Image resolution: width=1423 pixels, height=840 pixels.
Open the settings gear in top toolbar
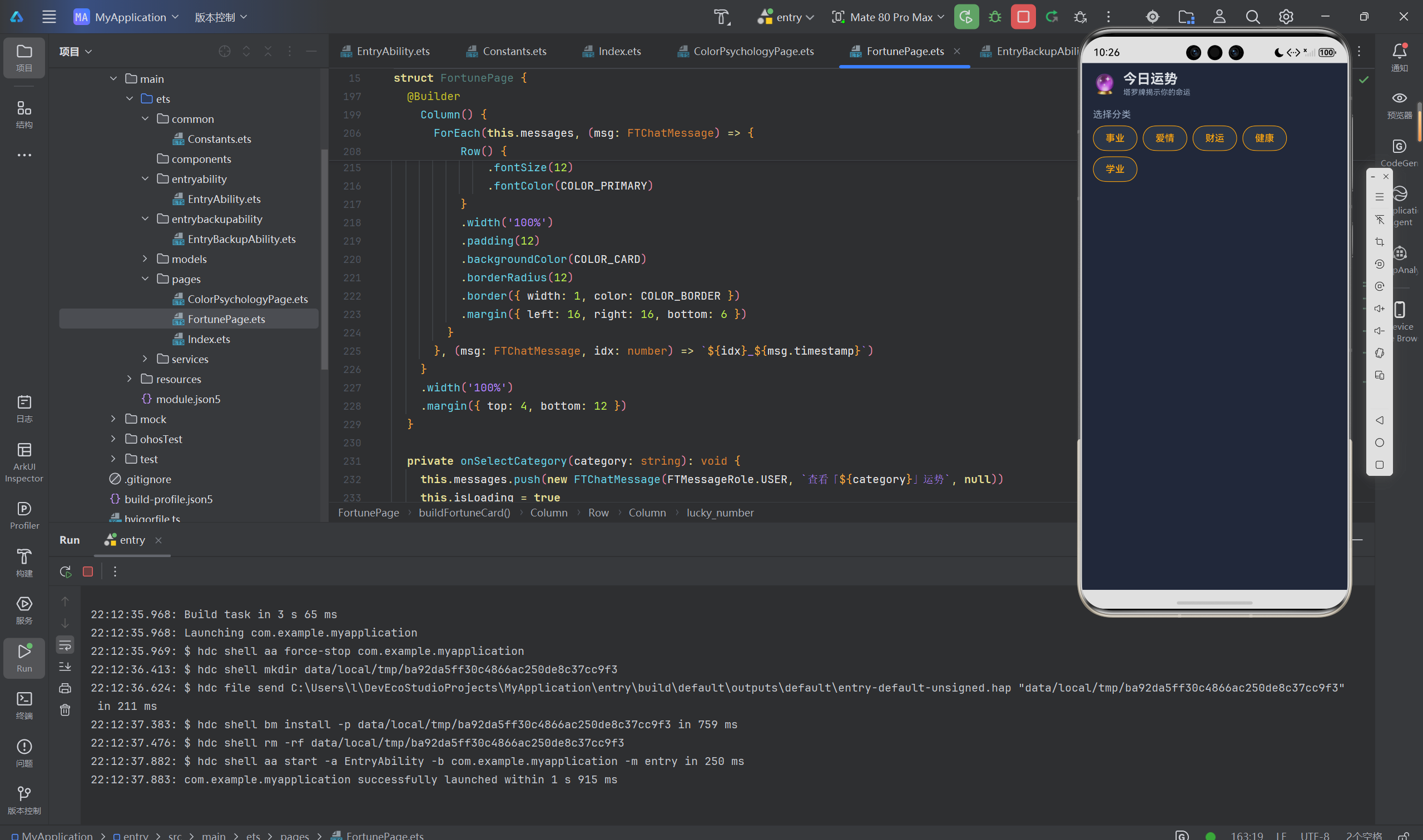pos(1286,17)
